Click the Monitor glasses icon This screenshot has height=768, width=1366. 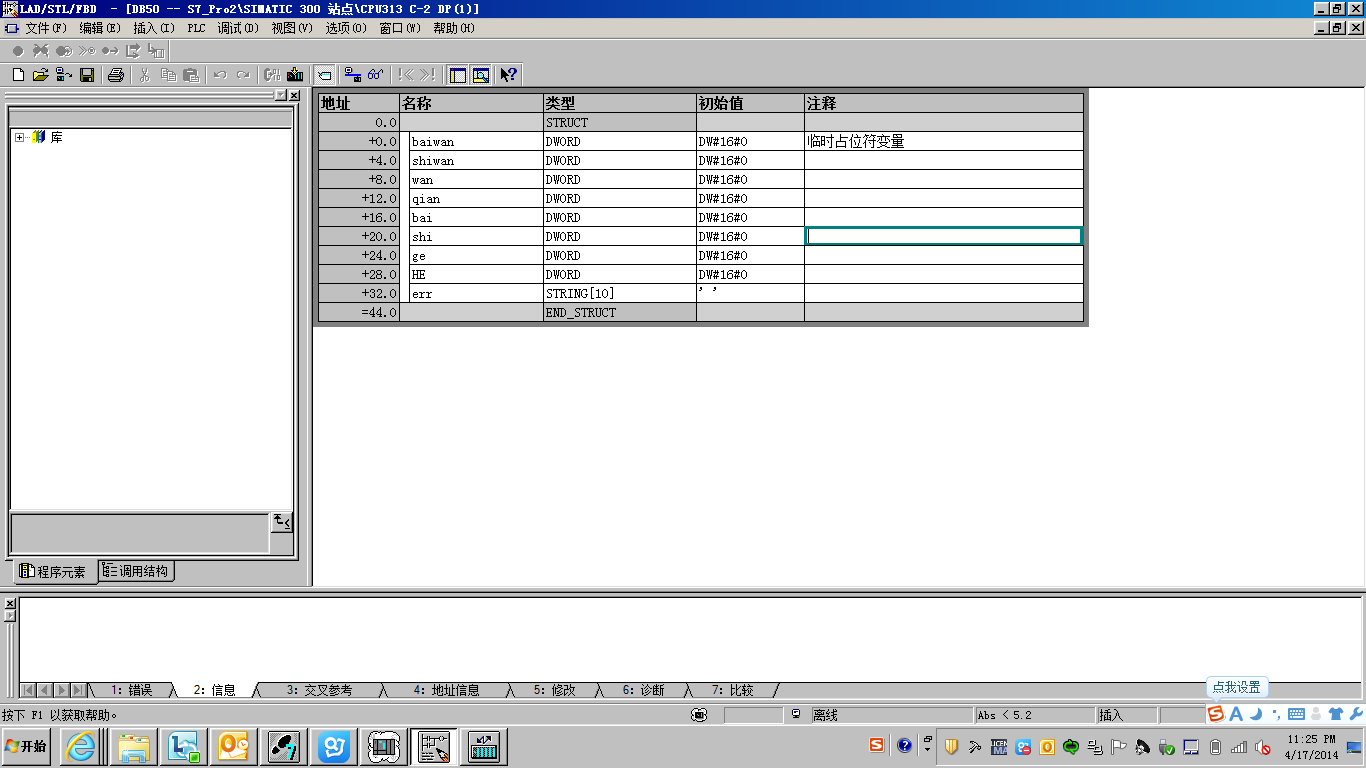[x=376, y=75]
